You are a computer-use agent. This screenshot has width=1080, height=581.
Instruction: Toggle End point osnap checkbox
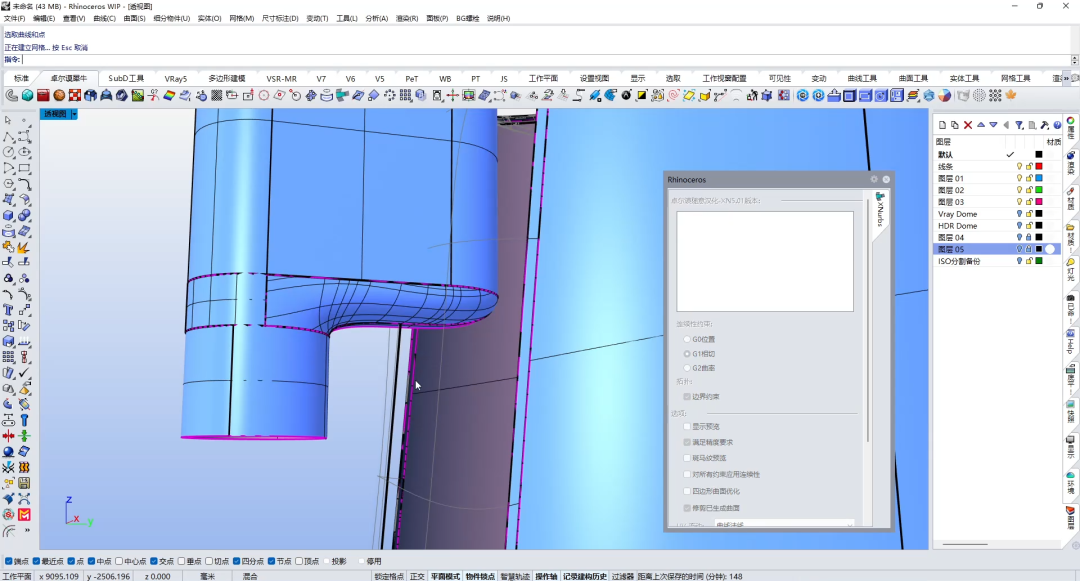tap(8, 562)
